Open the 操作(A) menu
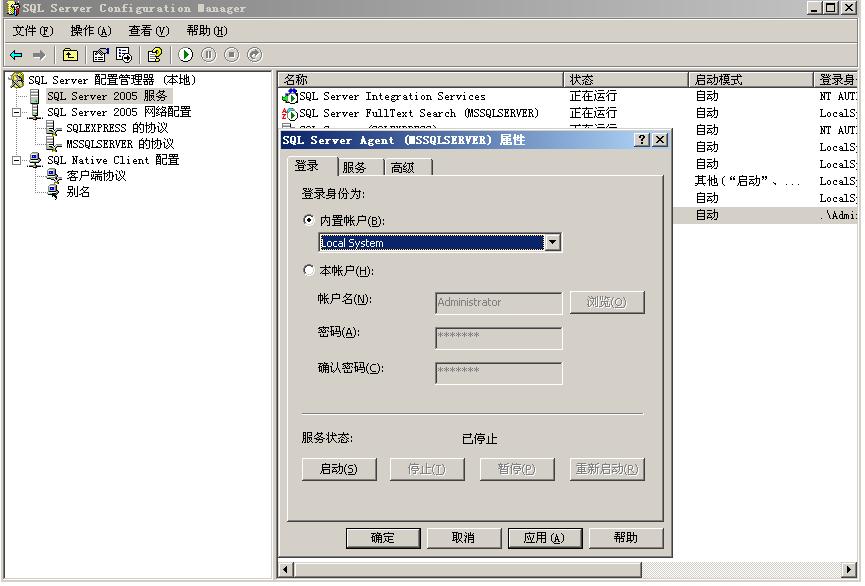 pyautogui.click(x=90, y=31)
